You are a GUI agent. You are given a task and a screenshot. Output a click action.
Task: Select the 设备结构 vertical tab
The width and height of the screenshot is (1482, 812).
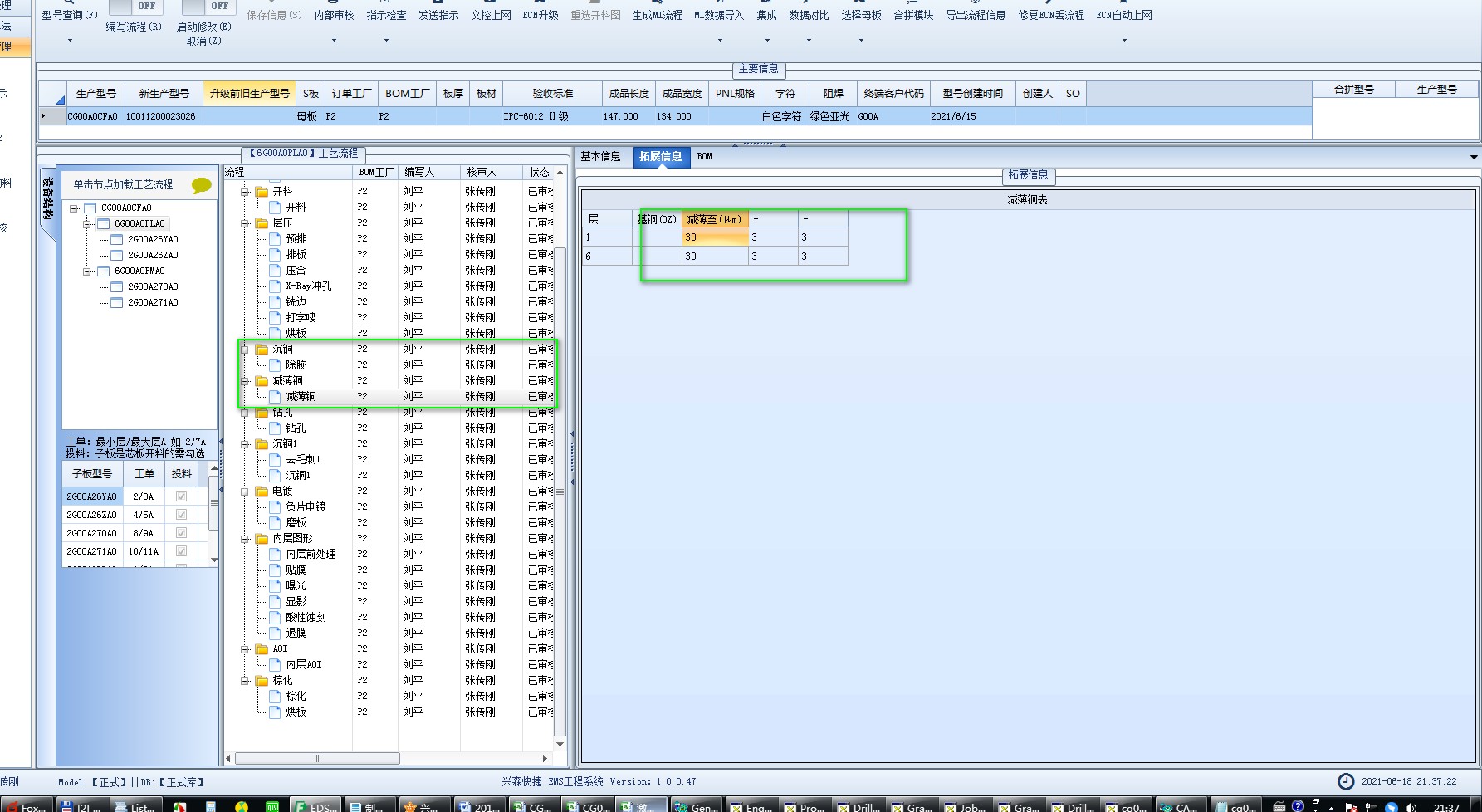tap(47, 199)
